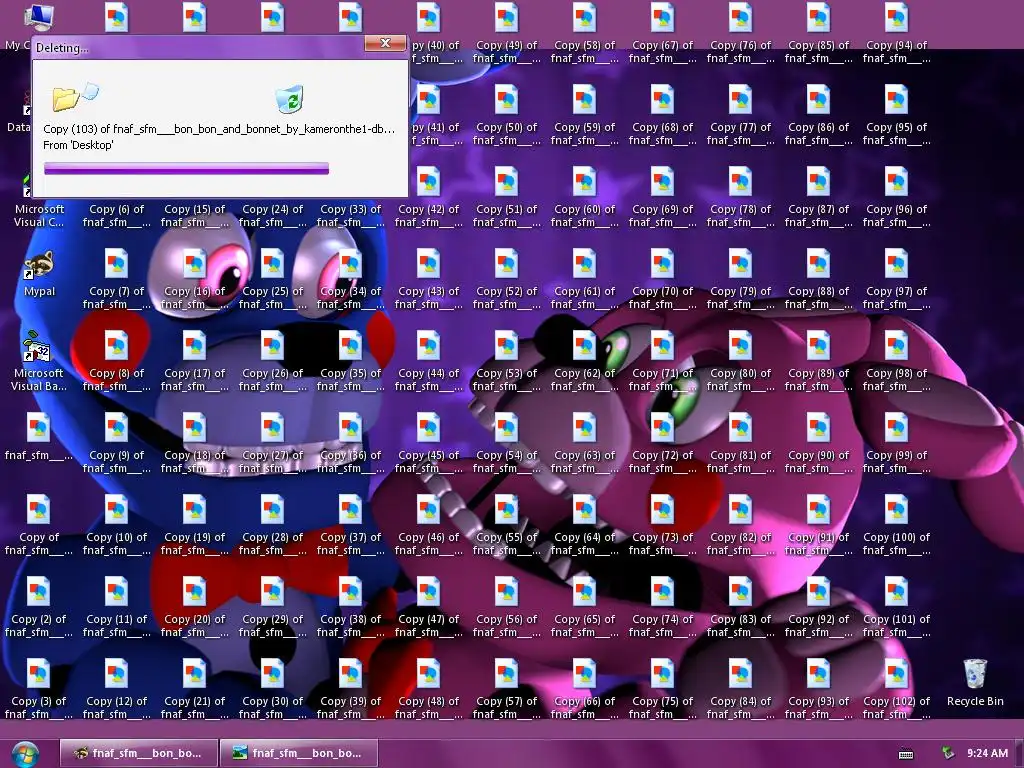Select Copy (76) of fnaf_sfm icon
The height and width of the screenshot is (768, 1024).
coord(741,33)
